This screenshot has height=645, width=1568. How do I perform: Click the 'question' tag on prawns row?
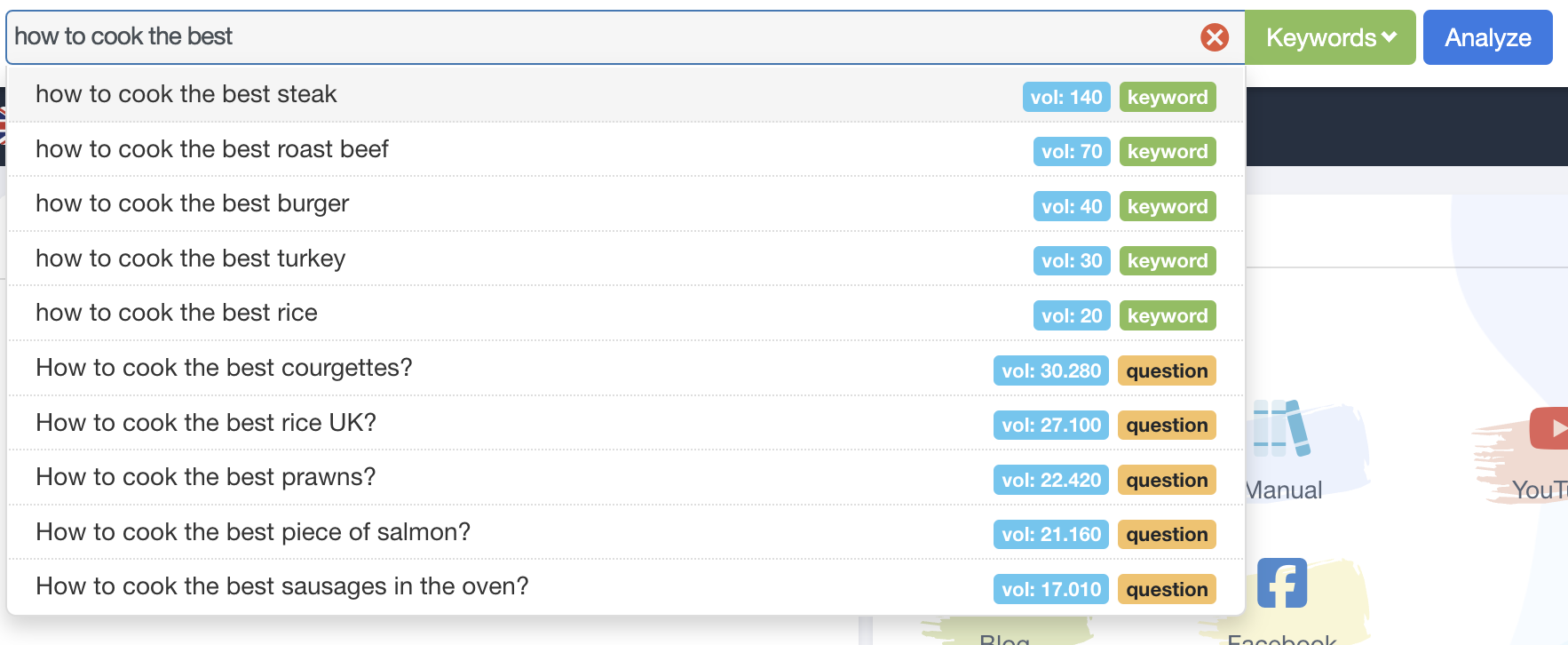1167,480
